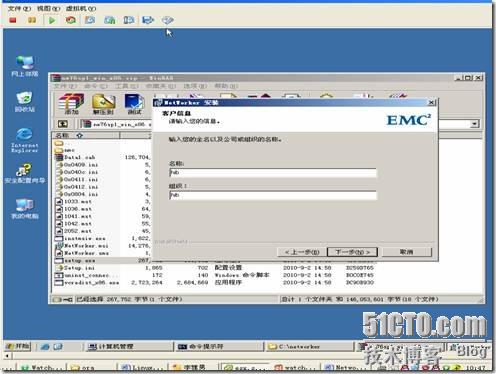Click the 名称 input field in the installer
Image resolution: width=496 pixels, height=374 pixels.
(x=273, y=173)
